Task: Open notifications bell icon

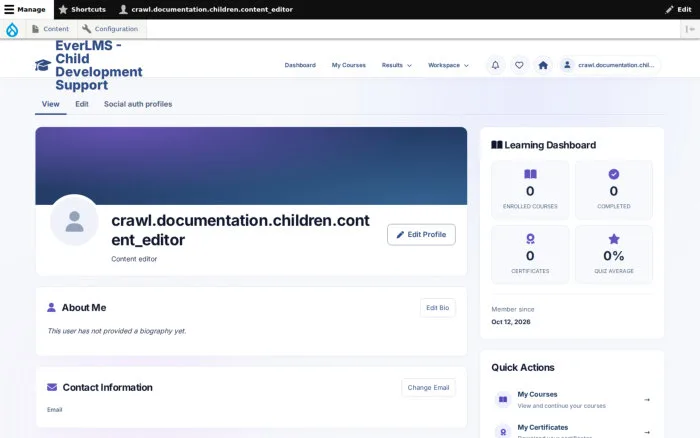Action: pyautogui.click(x=496, y=65)
